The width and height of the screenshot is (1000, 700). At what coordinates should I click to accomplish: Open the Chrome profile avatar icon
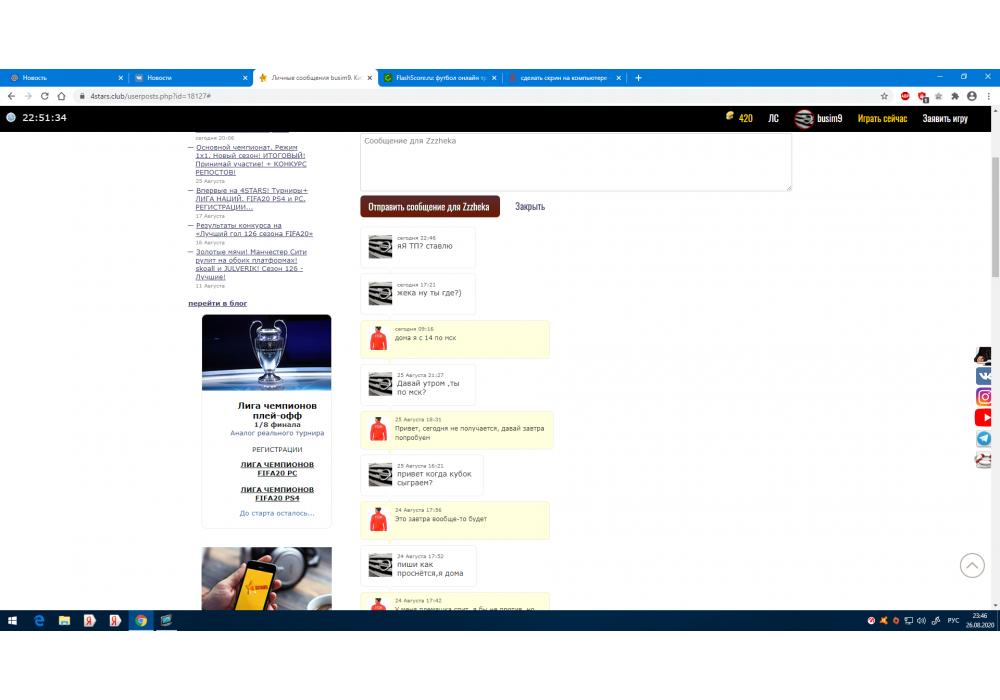(x=972, y=96)
